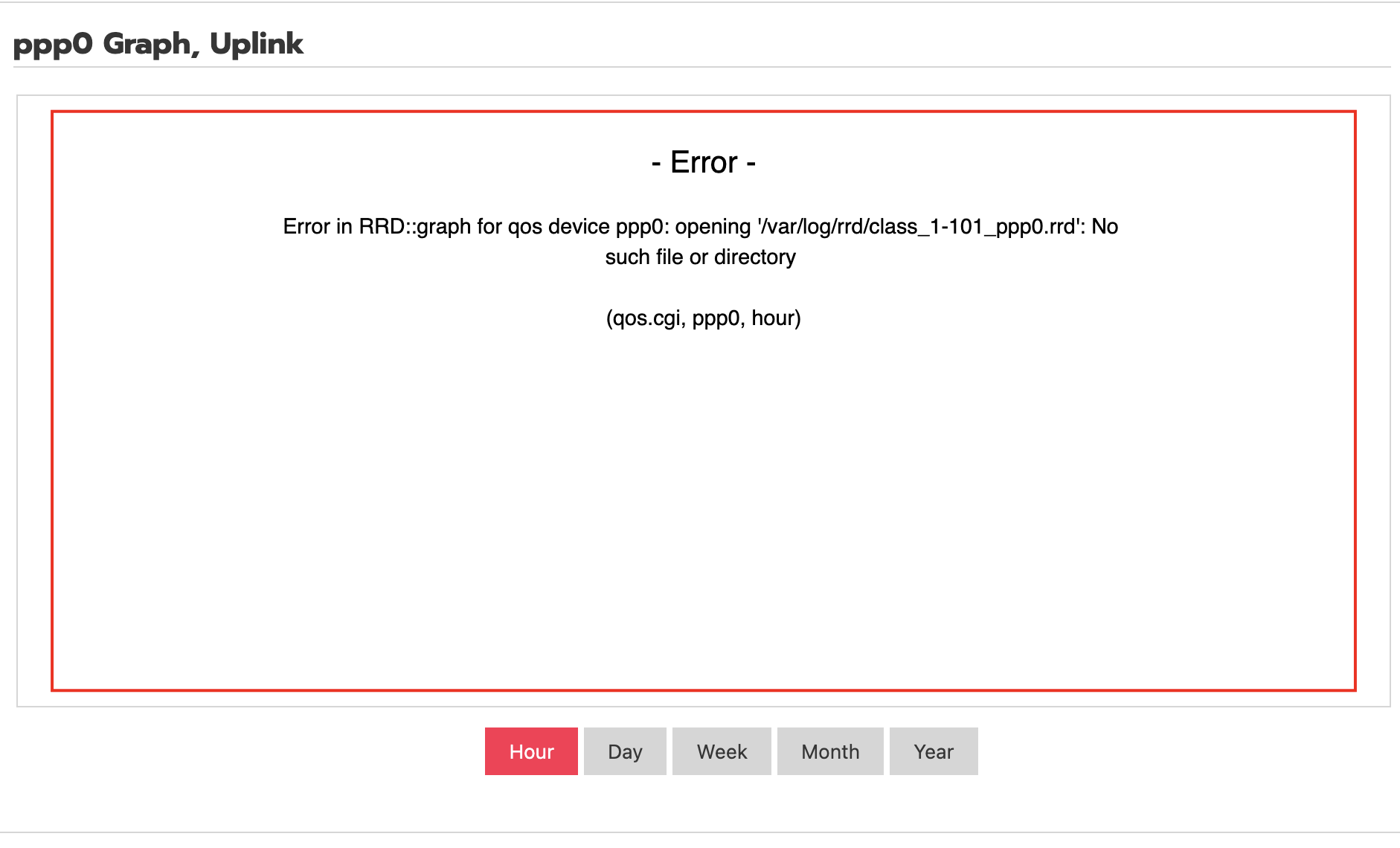The height and width of the screenshot is (848, 1400).
Task: Switch graph to Day view
Action: point(625,751)
